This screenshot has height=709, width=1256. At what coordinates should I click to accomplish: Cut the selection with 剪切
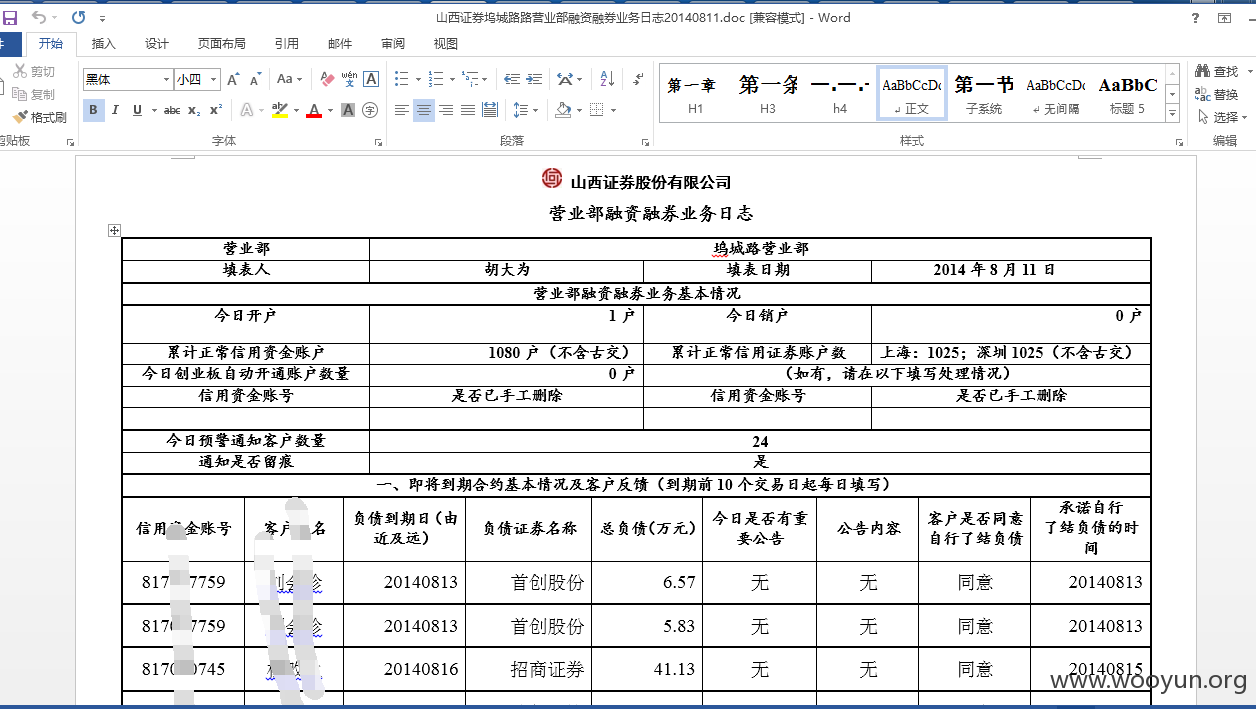(35, 72)
